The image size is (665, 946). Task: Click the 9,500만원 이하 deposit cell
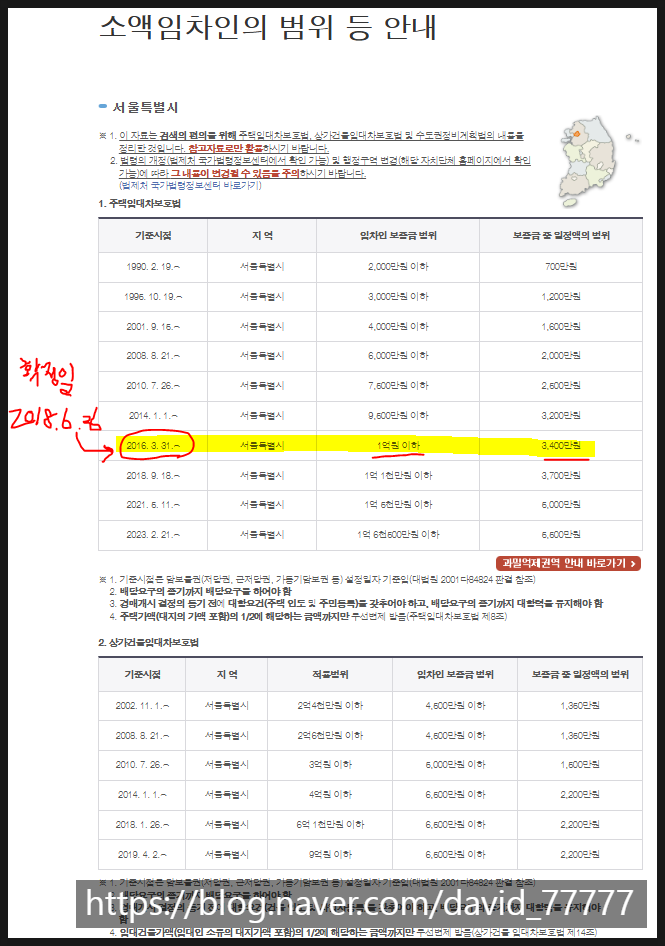tap(398, 416)
